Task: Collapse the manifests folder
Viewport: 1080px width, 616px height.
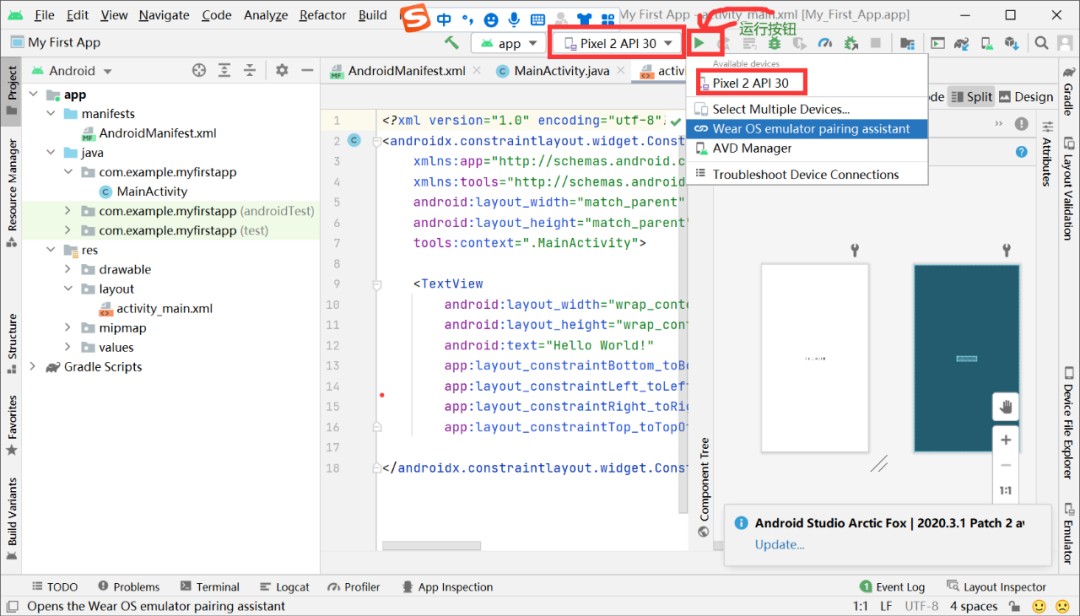Action: (x=50, y=114)
